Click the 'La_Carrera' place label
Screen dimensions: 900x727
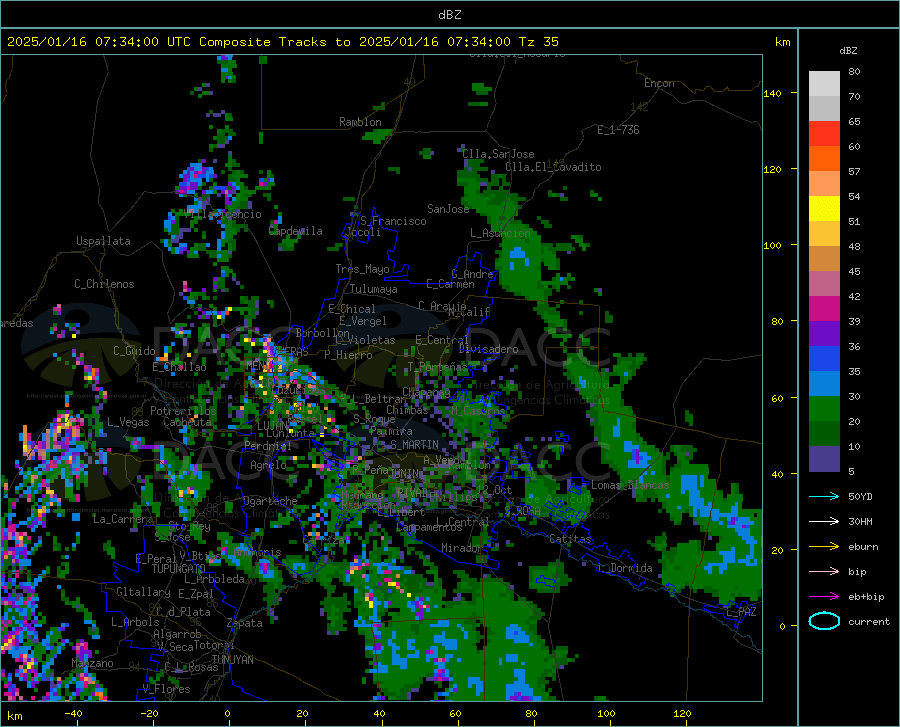click(x=123, y=519)
